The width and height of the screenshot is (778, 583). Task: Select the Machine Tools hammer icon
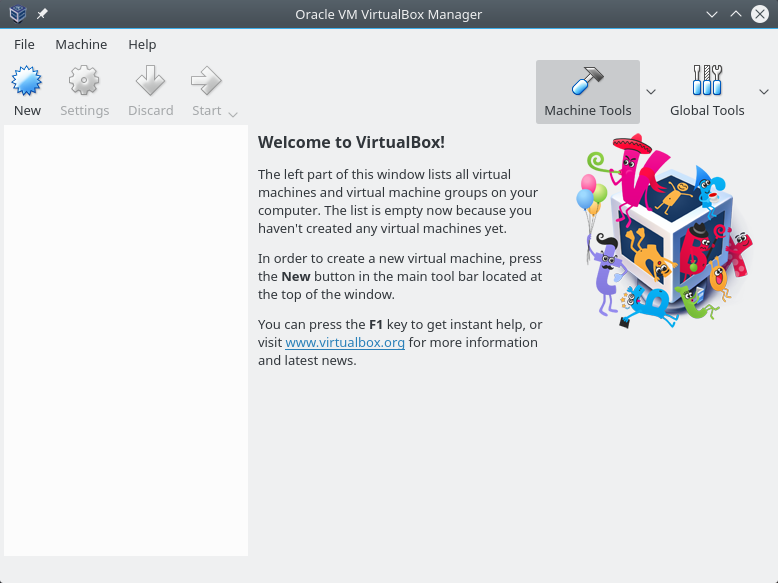coord(587,81)
